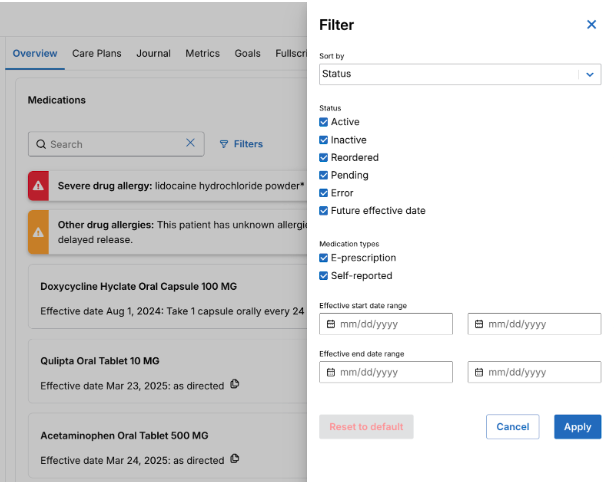The width and height of the screenshot is (614, 482).
Task: Open the Sort by Status dropdown
Action: point(460,74)
